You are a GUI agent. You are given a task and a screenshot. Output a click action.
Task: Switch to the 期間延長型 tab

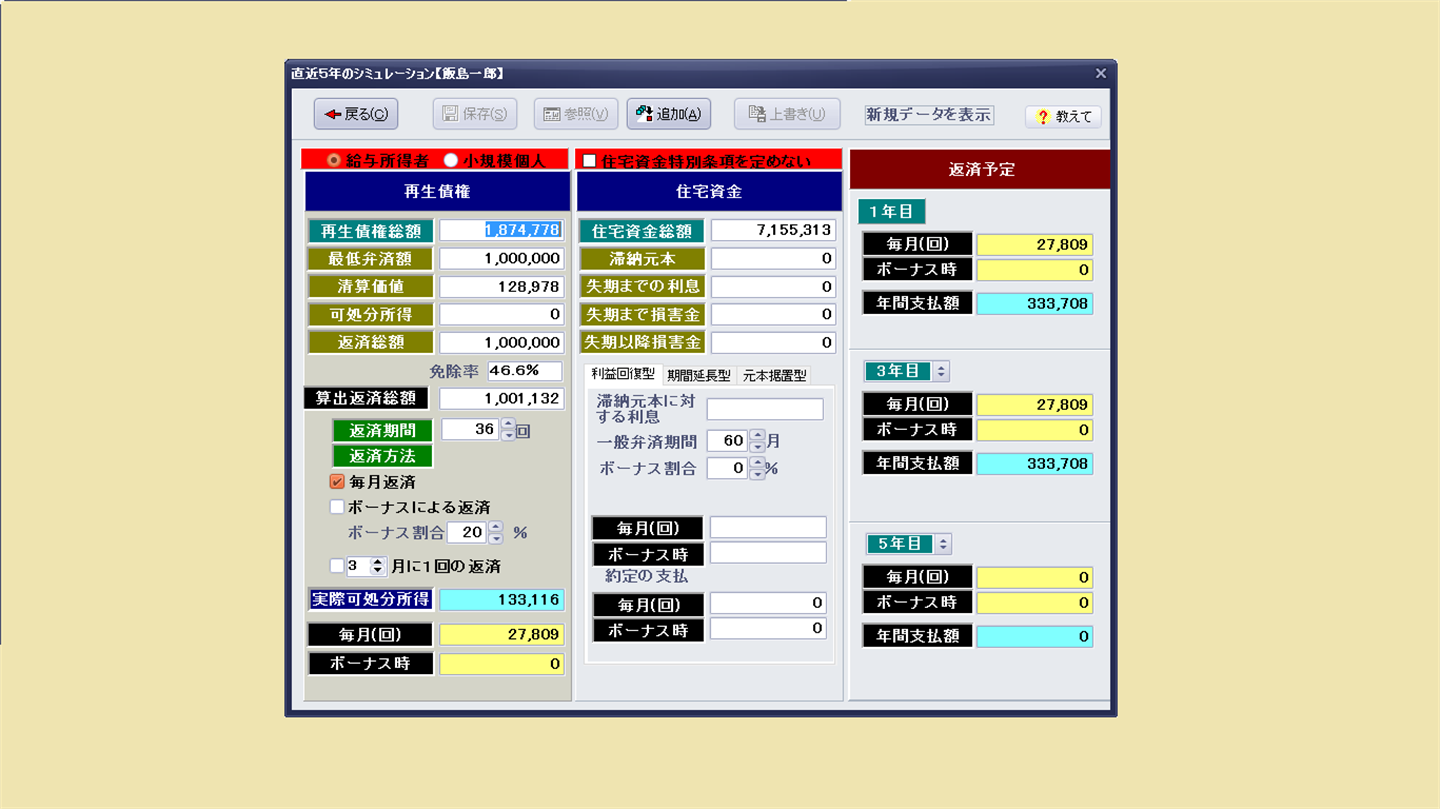click(698, 376)
